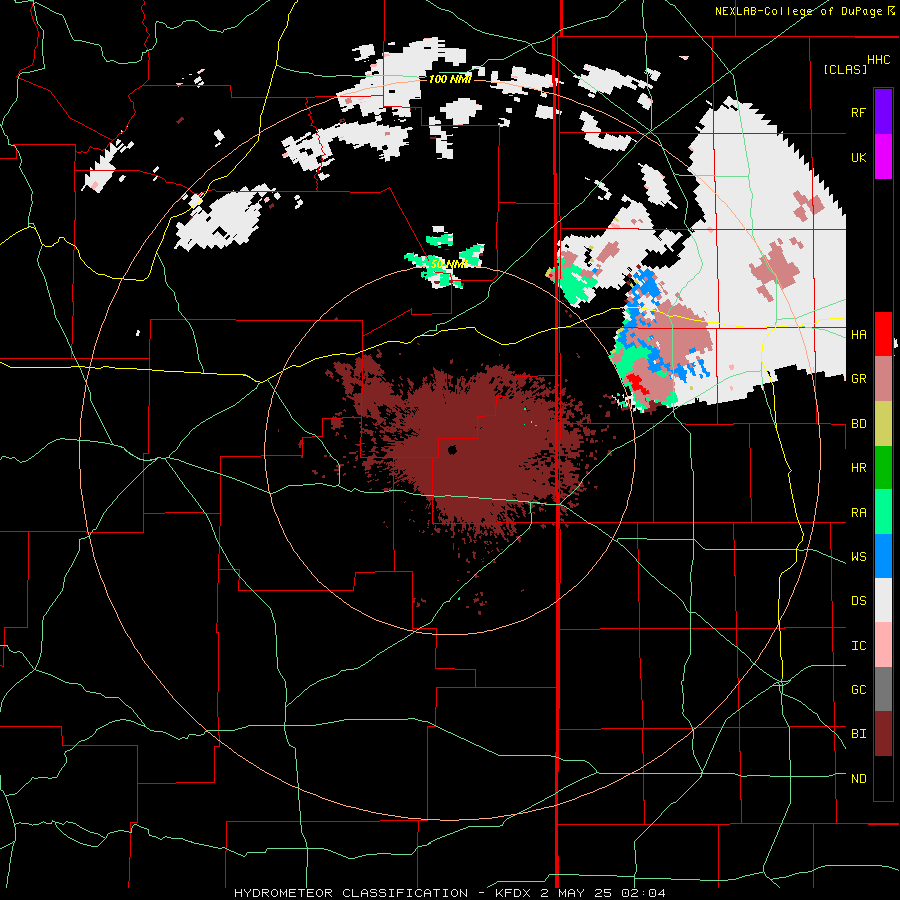Screen dimensions: 900x900
Task: Pick the light green RA rain swatch
Action: 883,512
